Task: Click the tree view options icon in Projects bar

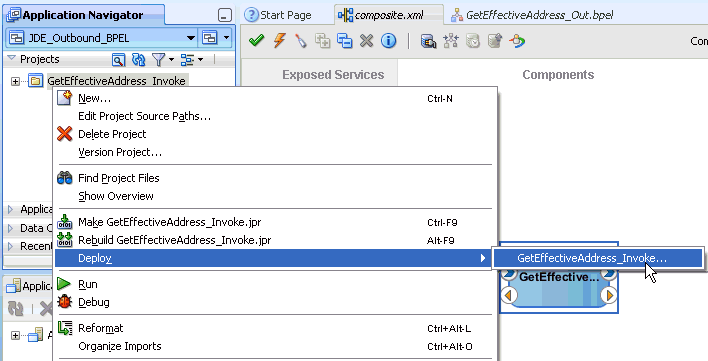Action: pyautogui.click(x=187, y=60)
